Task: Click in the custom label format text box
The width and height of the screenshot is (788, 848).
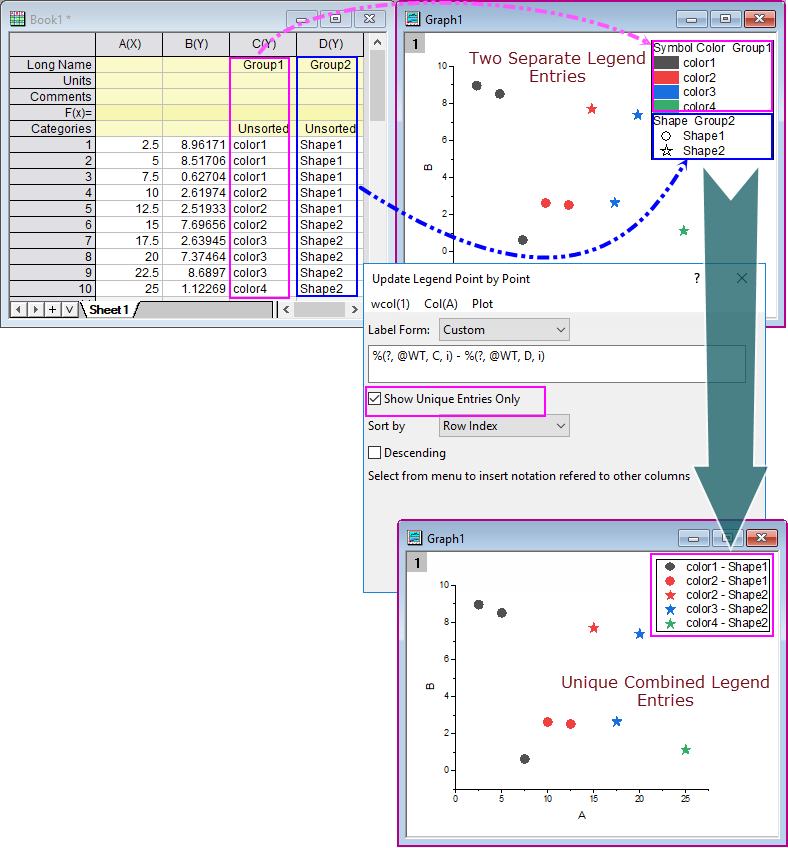Action: (556, 363)
